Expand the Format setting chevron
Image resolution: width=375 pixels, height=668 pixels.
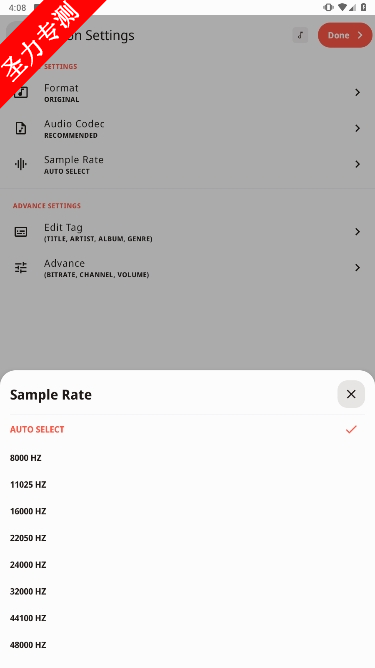click(358, 92)
